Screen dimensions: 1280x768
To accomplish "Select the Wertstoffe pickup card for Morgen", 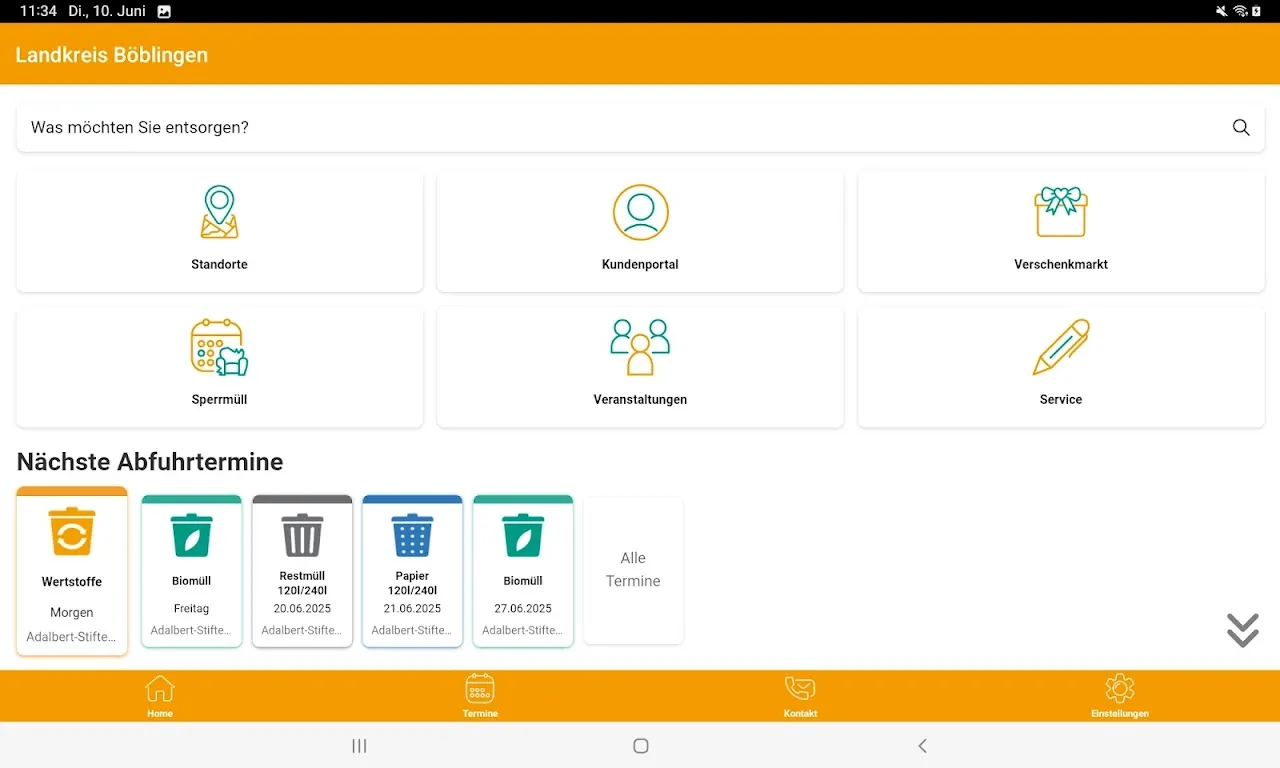I will coord(72,572).
